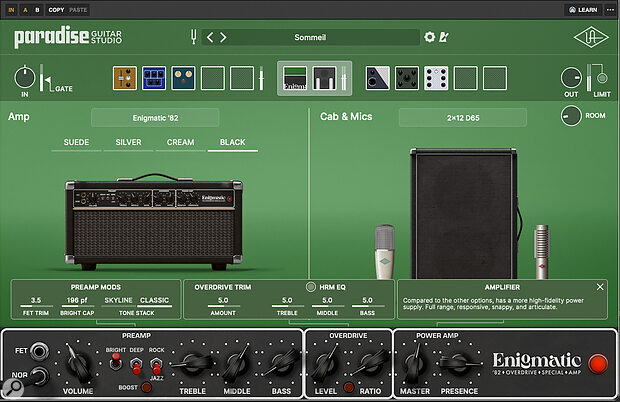This screenshot has width=620, height=402.
Task: Open the Sommeil preset dropdown
Action: click(310, 37)
